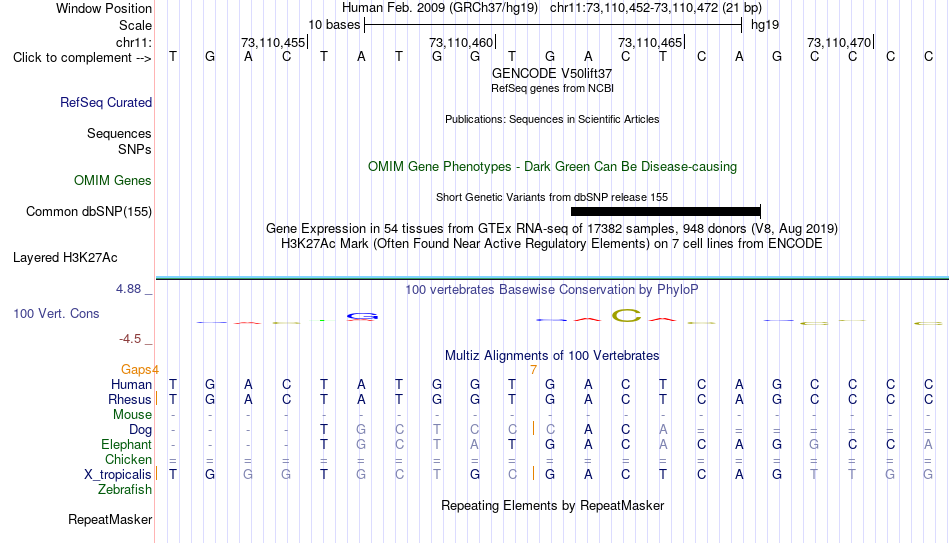Open the OMIM Genes track label
Image resolution: width=950 pixels, height=543 pixels.
(x=112, y=181)
